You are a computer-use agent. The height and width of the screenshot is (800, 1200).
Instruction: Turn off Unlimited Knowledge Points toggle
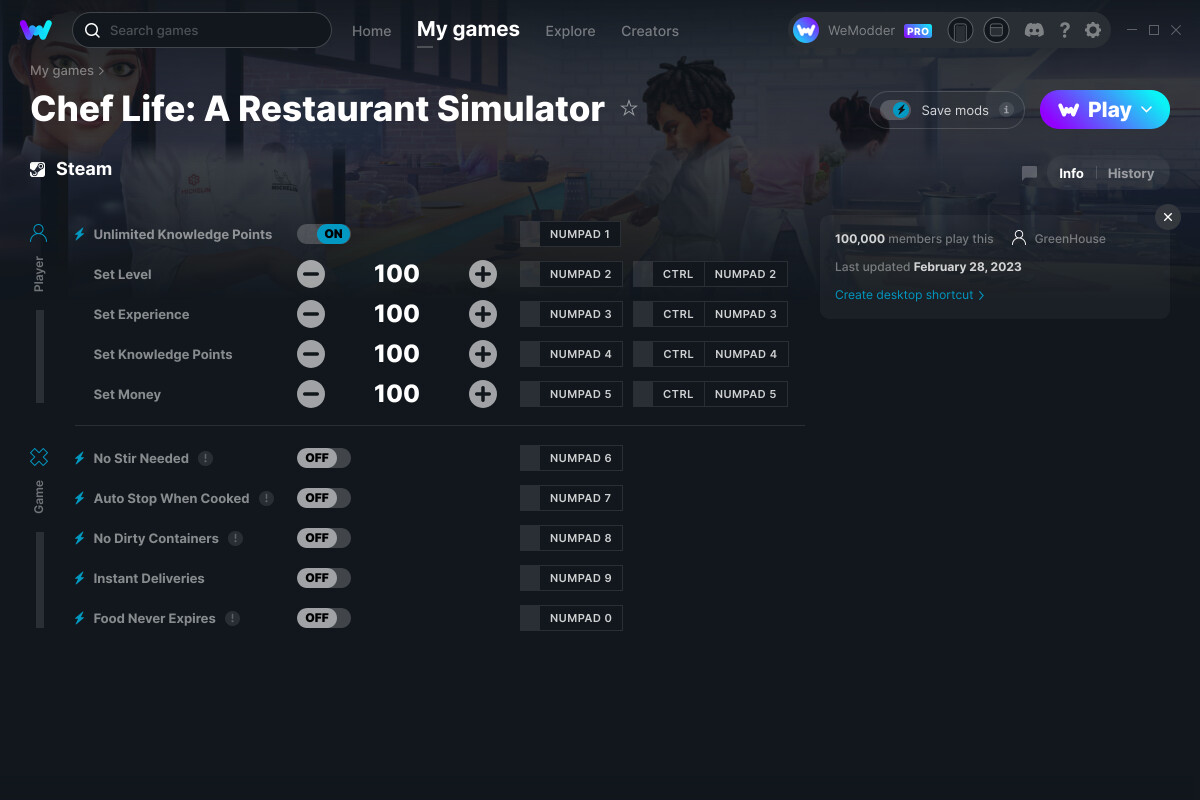pyautogui.click(x=324, y=234)
